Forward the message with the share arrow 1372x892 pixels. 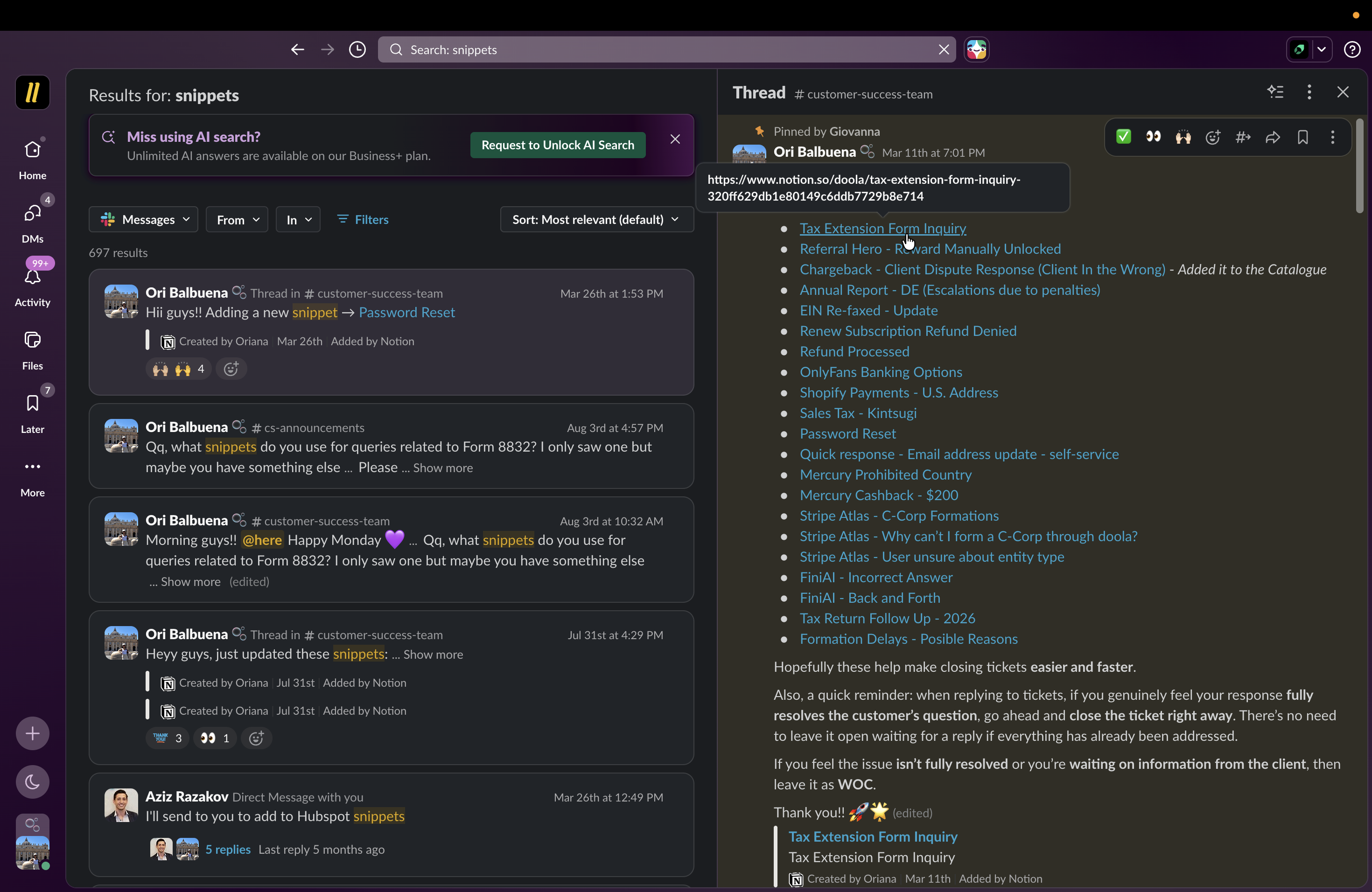pyautogui.click(x=1273, y=137)
